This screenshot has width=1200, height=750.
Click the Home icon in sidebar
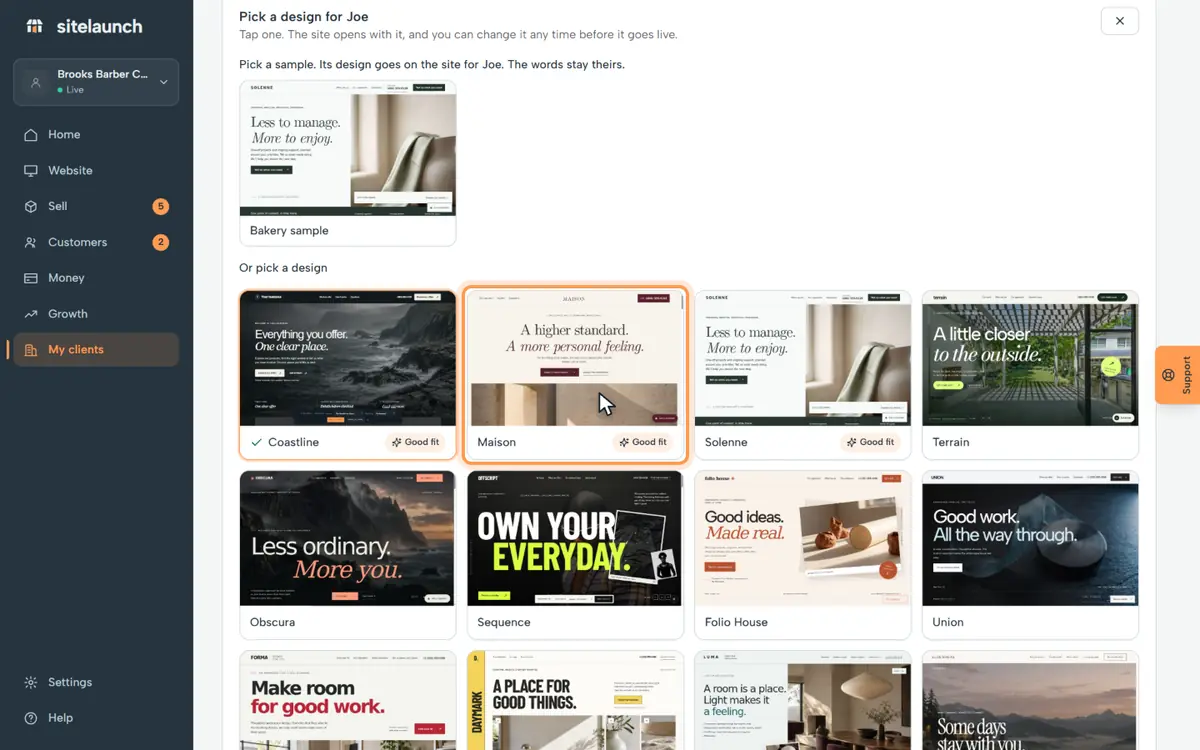(31, 135)
